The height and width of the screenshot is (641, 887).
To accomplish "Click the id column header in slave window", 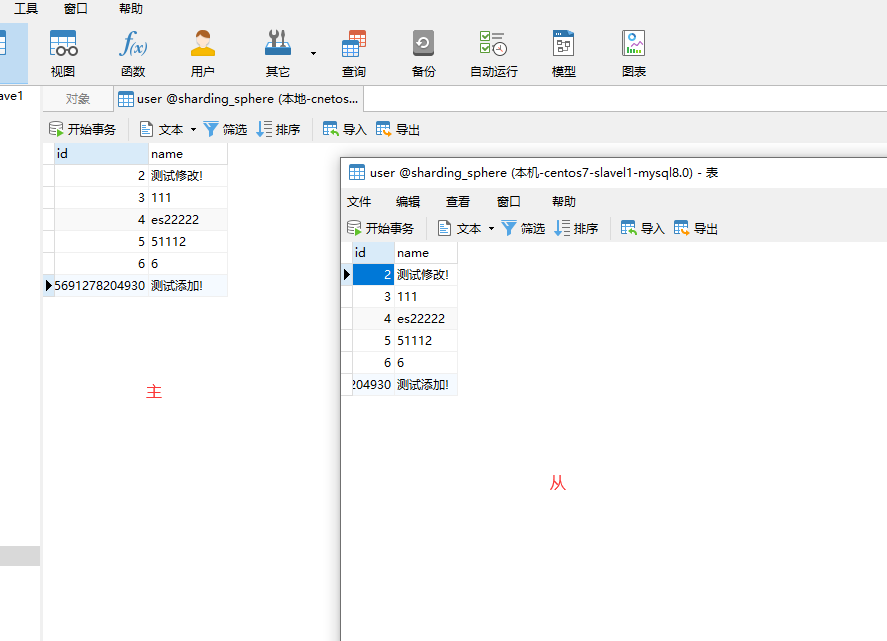I will 373,253.
